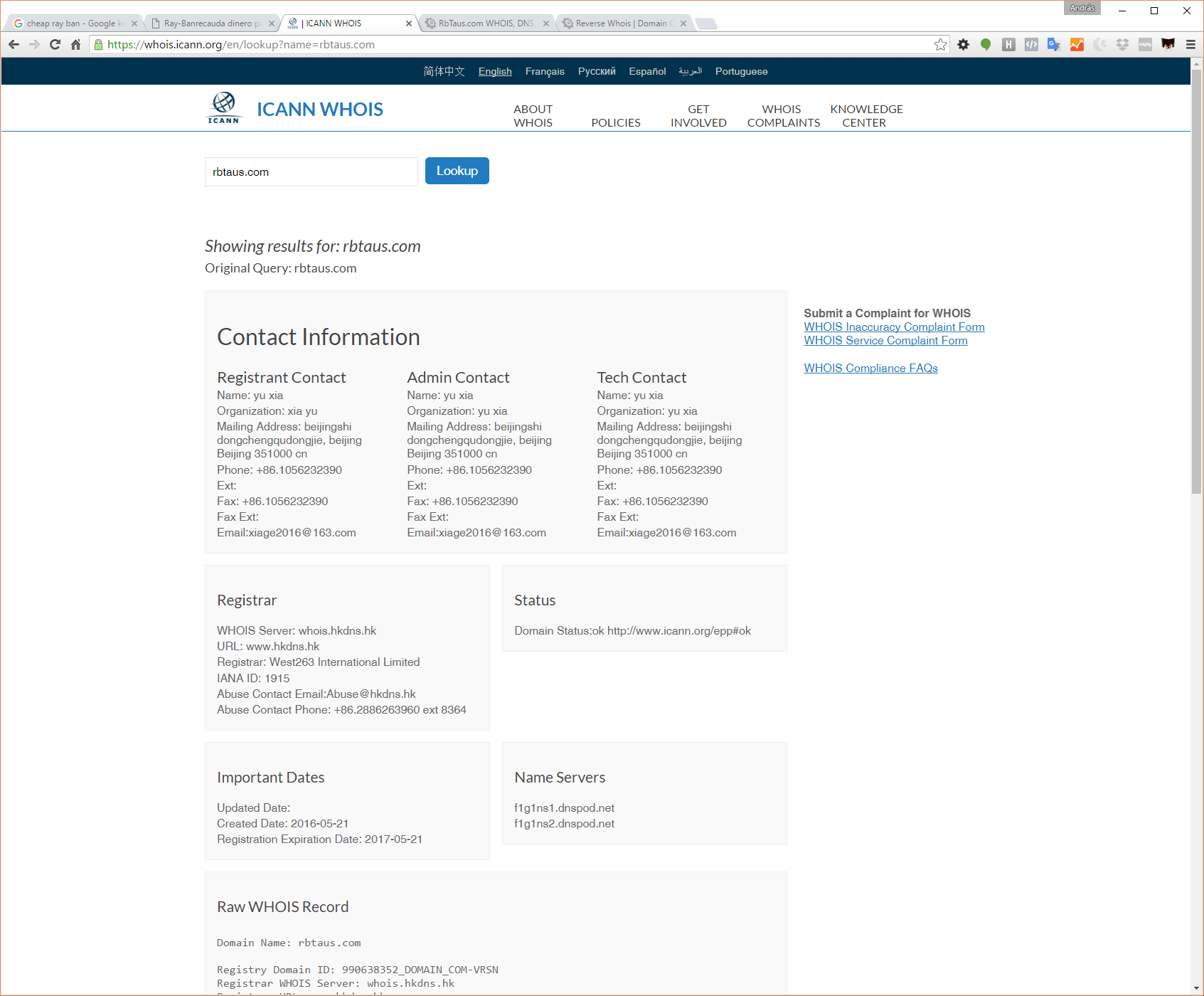
Task: Switch language to Français
Action: pos(545,71)
